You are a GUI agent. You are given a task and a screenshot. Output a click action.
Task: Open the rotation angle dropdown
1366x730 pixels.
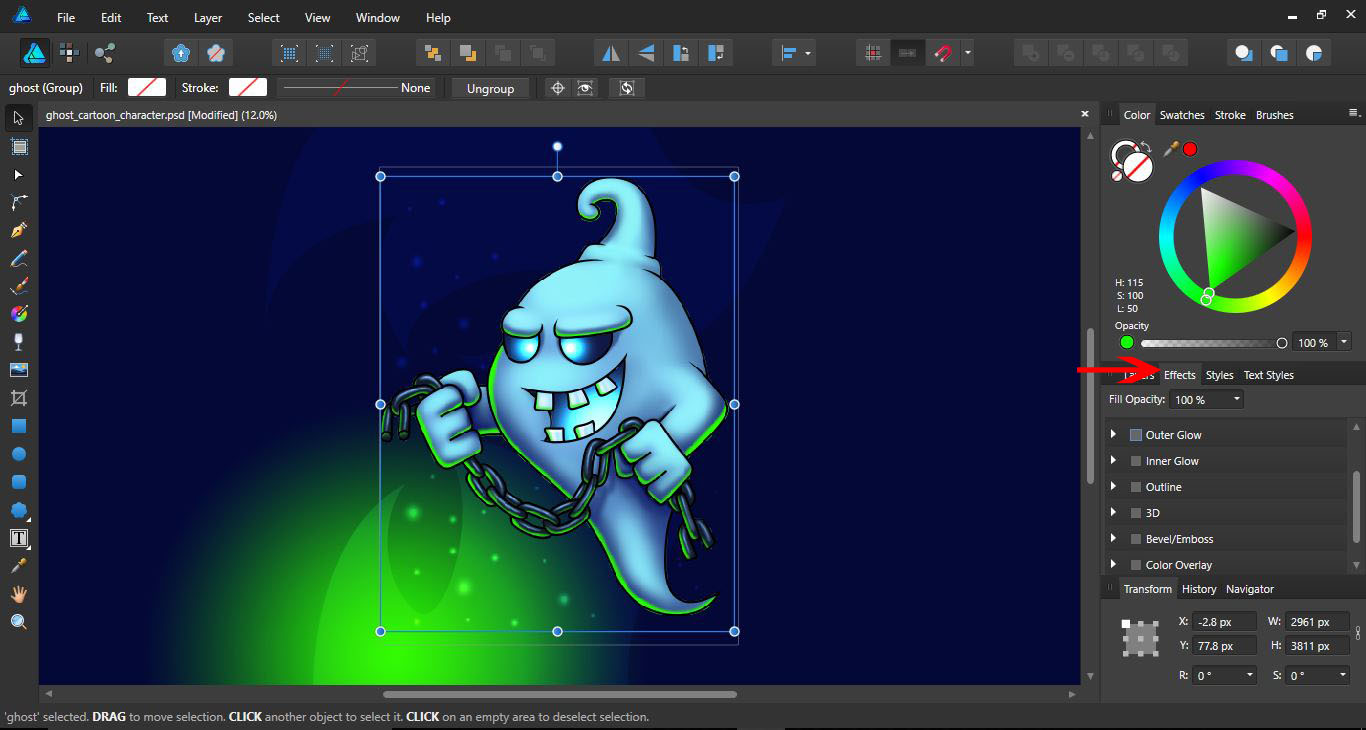[1251, 675]
